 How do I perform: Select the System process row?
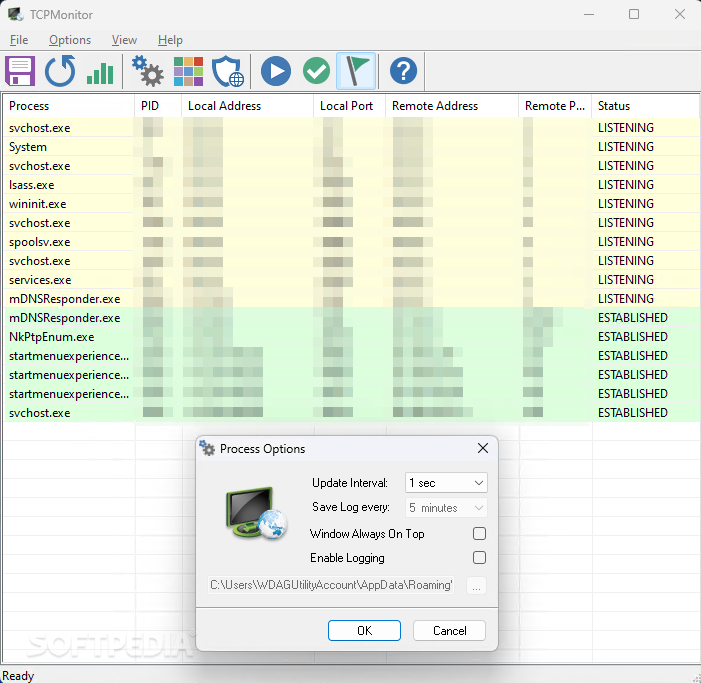(351, 147)
